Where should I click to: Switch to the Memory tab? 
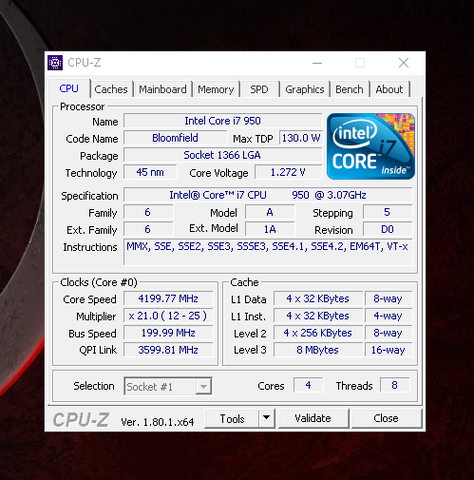216,89
